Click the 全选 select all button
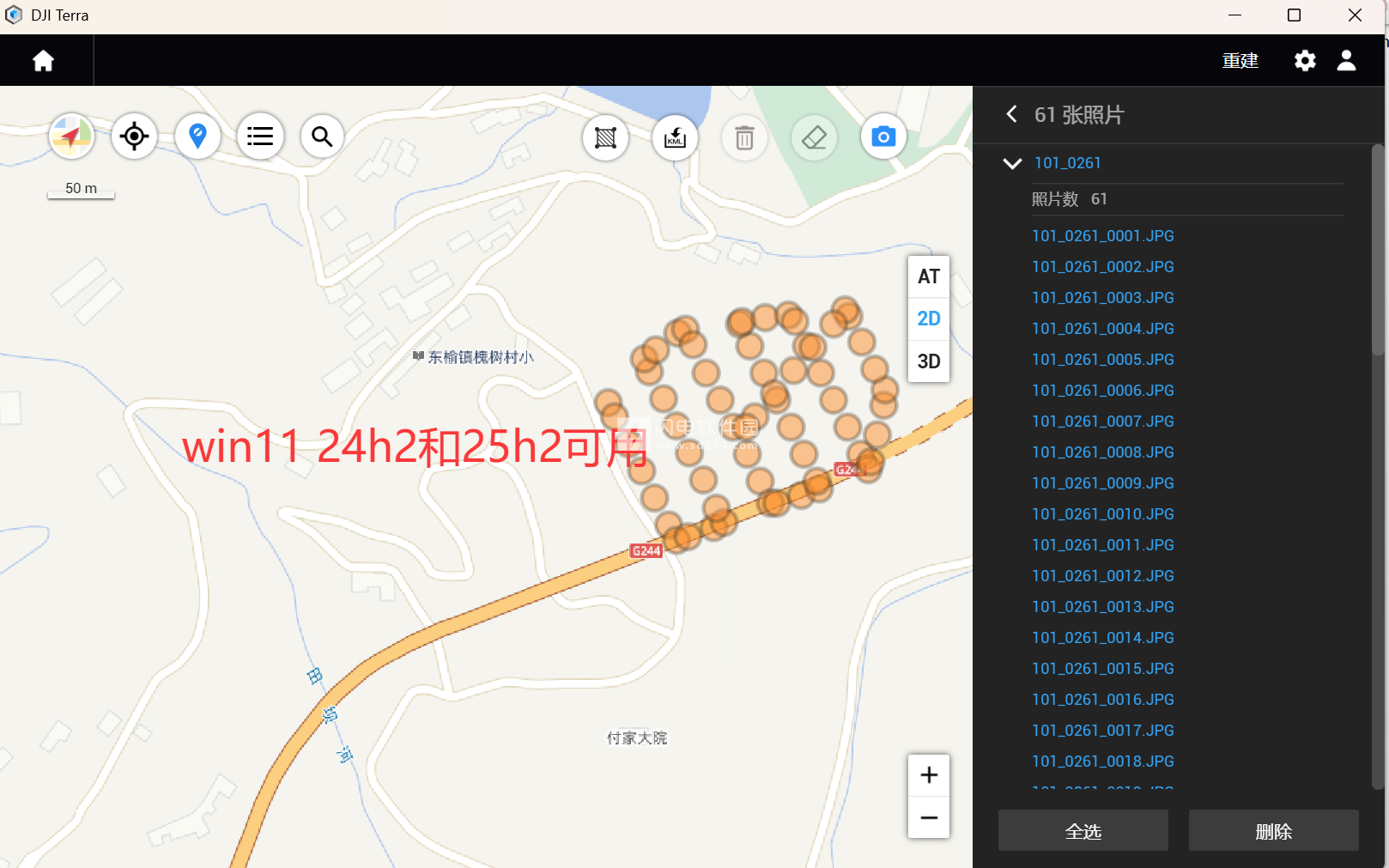Screen dimensions: 1389x868 (1083, 831)
